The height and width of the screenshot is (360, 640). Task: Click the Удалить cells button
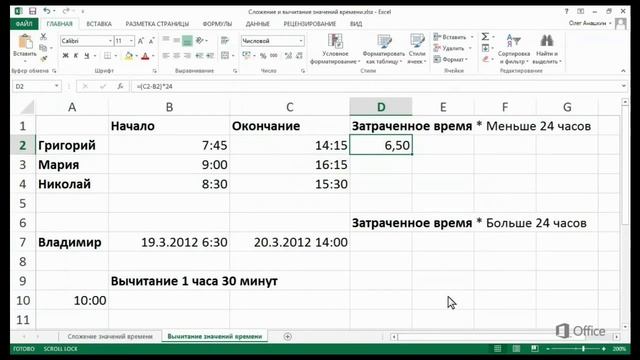(453, 48)
